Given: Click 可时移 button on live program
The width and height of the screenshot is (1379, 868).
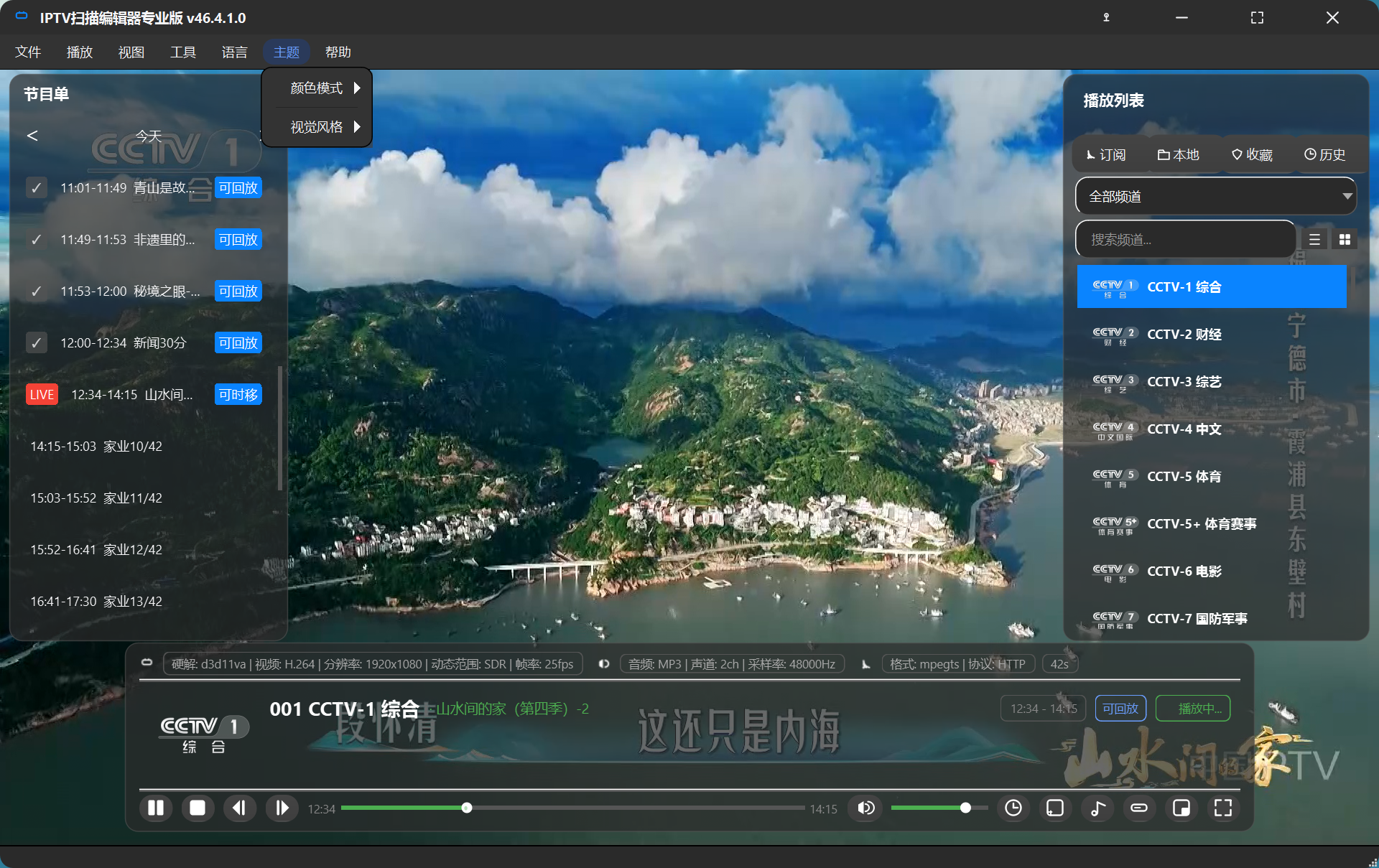Looking at the screenshot, I should [x=238, y=395].
